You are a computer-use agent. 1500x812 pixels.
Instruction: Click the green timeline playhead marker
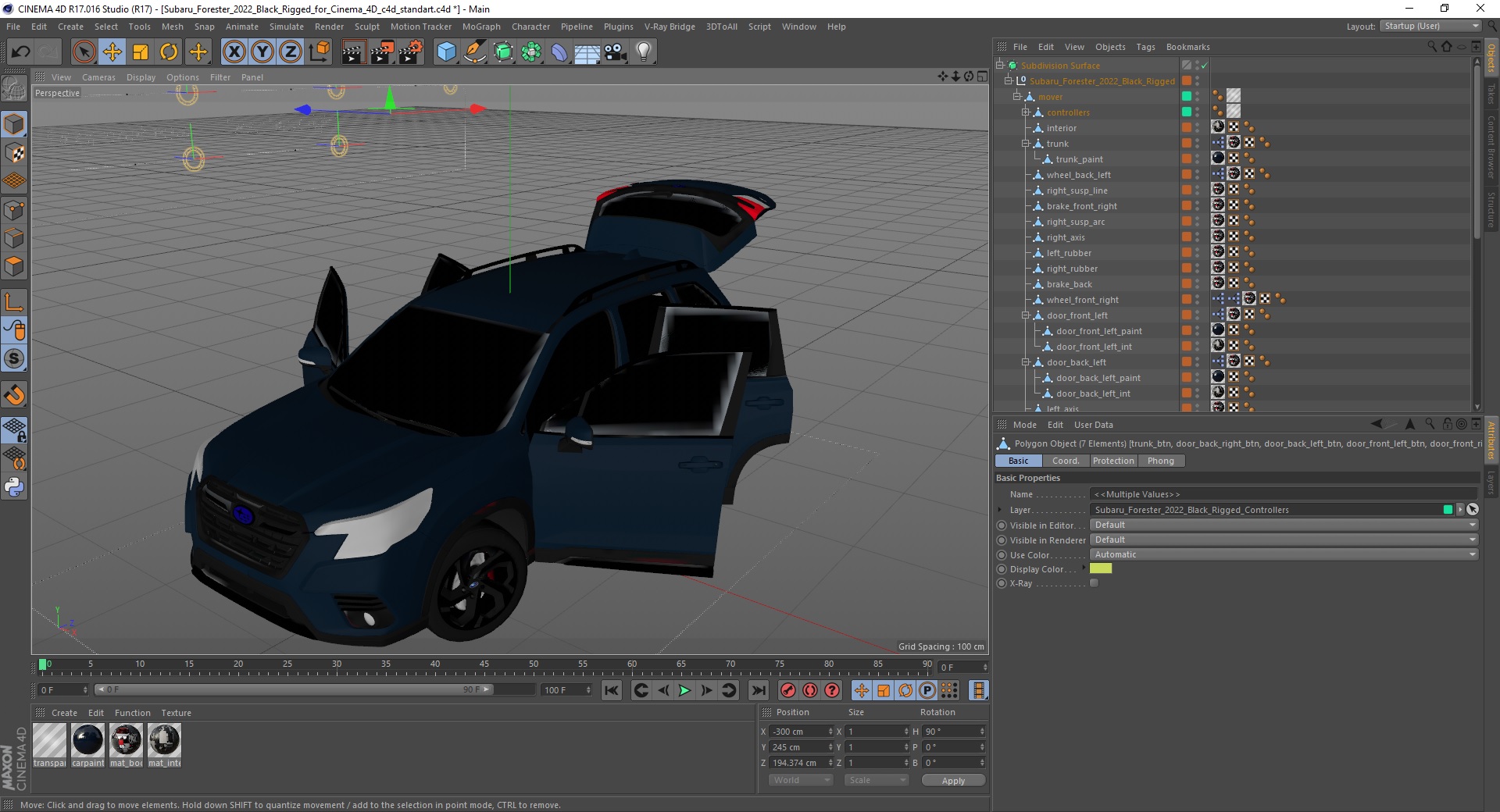click(x=42, y=664)
